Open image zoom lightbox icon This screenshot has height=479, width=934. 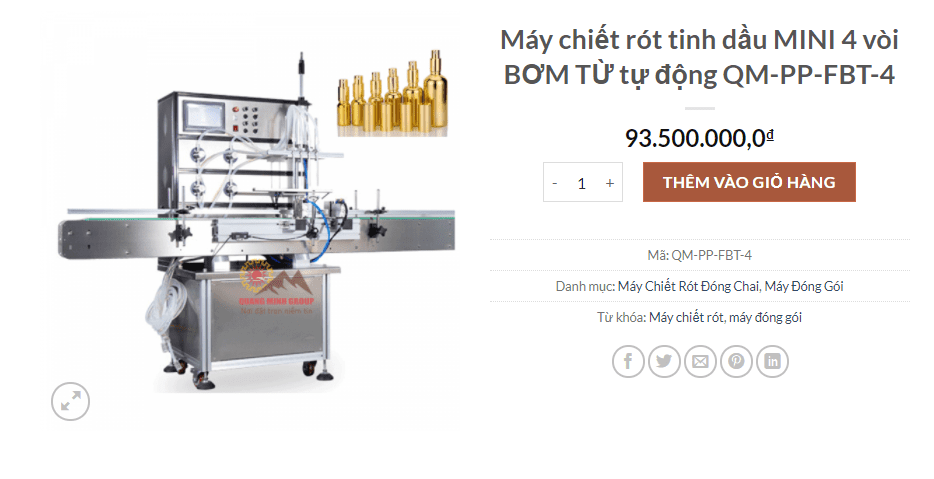pos(70,402)
